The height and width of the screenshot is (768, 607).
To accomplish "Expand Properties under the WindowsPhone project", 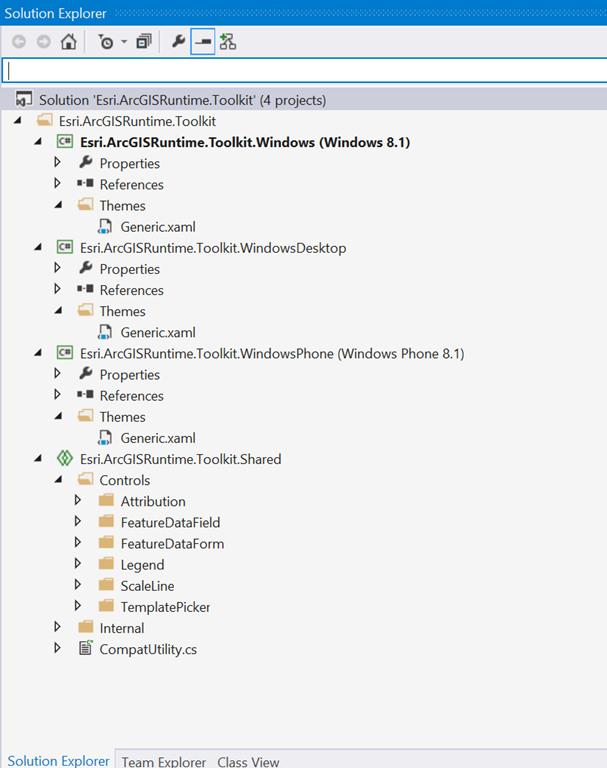I will (x=57, y=374).
